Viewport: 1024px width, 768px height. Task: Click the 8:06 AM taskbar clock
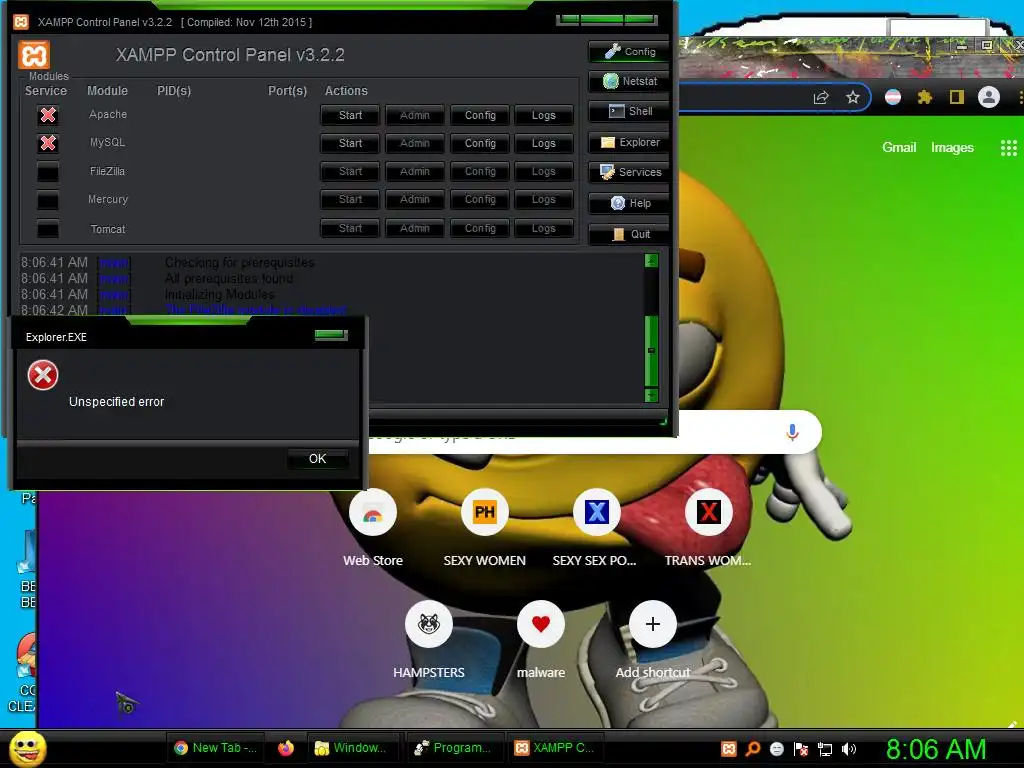click(936, 749)
